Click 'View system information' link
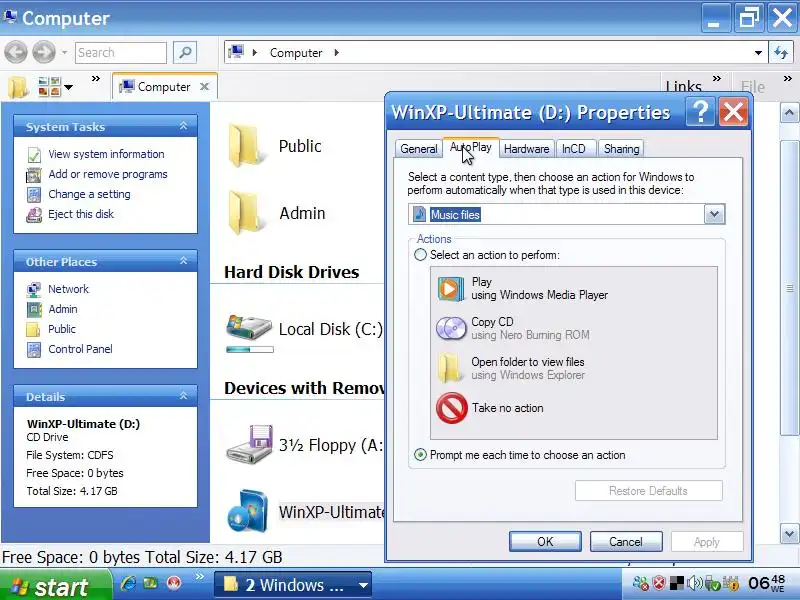The width and height of the screenshot is (800, 600). (106, 154)
